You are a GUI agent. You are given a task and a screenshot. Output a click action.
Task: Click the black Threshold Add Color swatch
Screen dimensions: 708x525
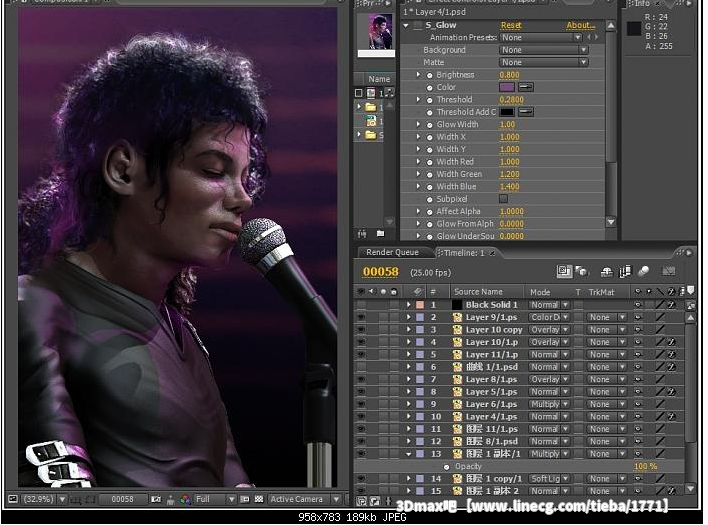click(x=507, y=112)
